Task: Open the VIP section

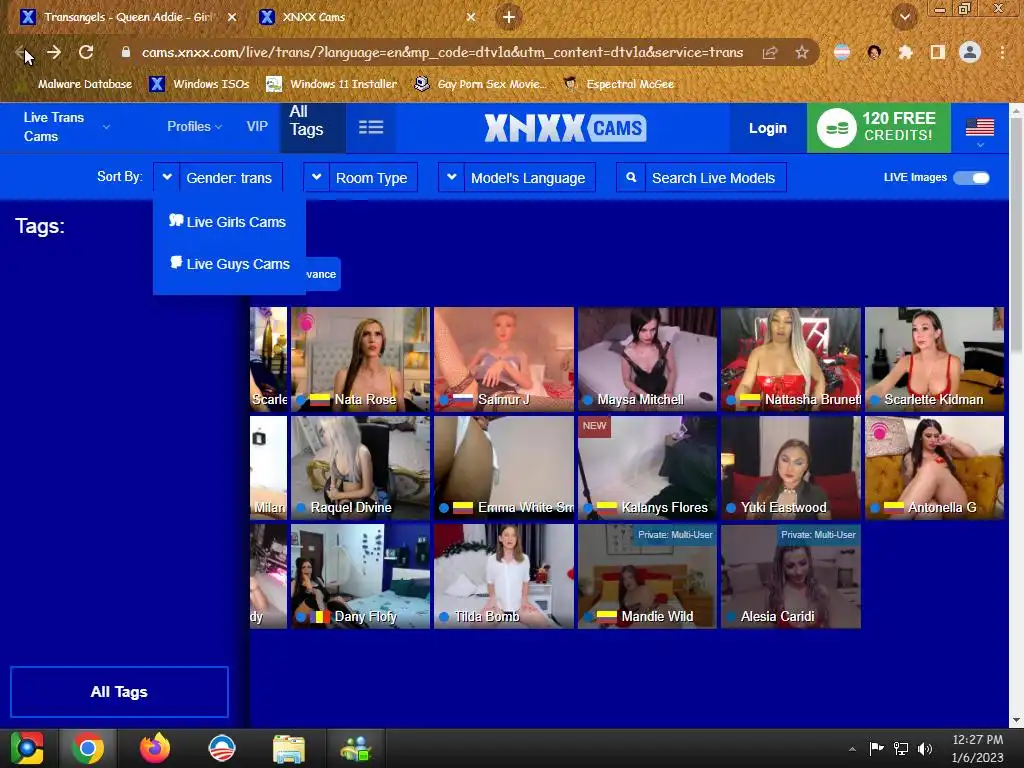Action: pyautogui.click(x=257, y=127)
